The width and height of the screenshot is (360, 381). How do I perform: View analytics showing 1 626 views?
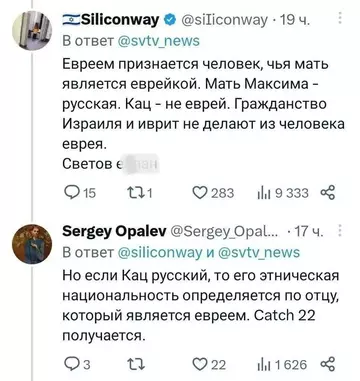point(282,364)
